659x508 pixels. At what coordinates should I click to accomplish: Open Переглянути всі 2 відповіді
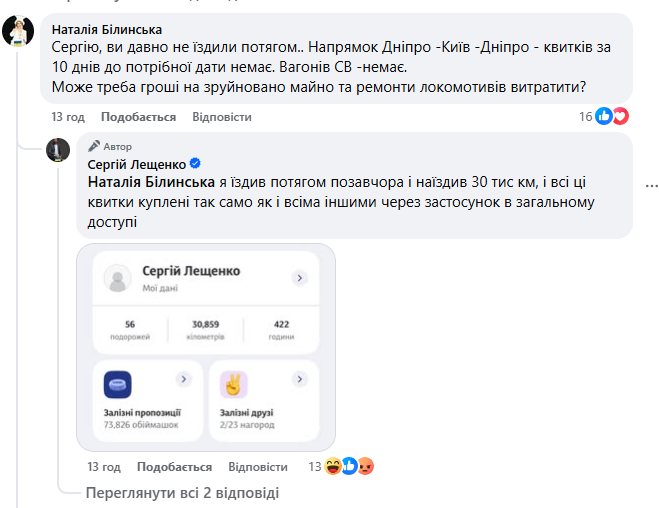click(x=181, y=493)
